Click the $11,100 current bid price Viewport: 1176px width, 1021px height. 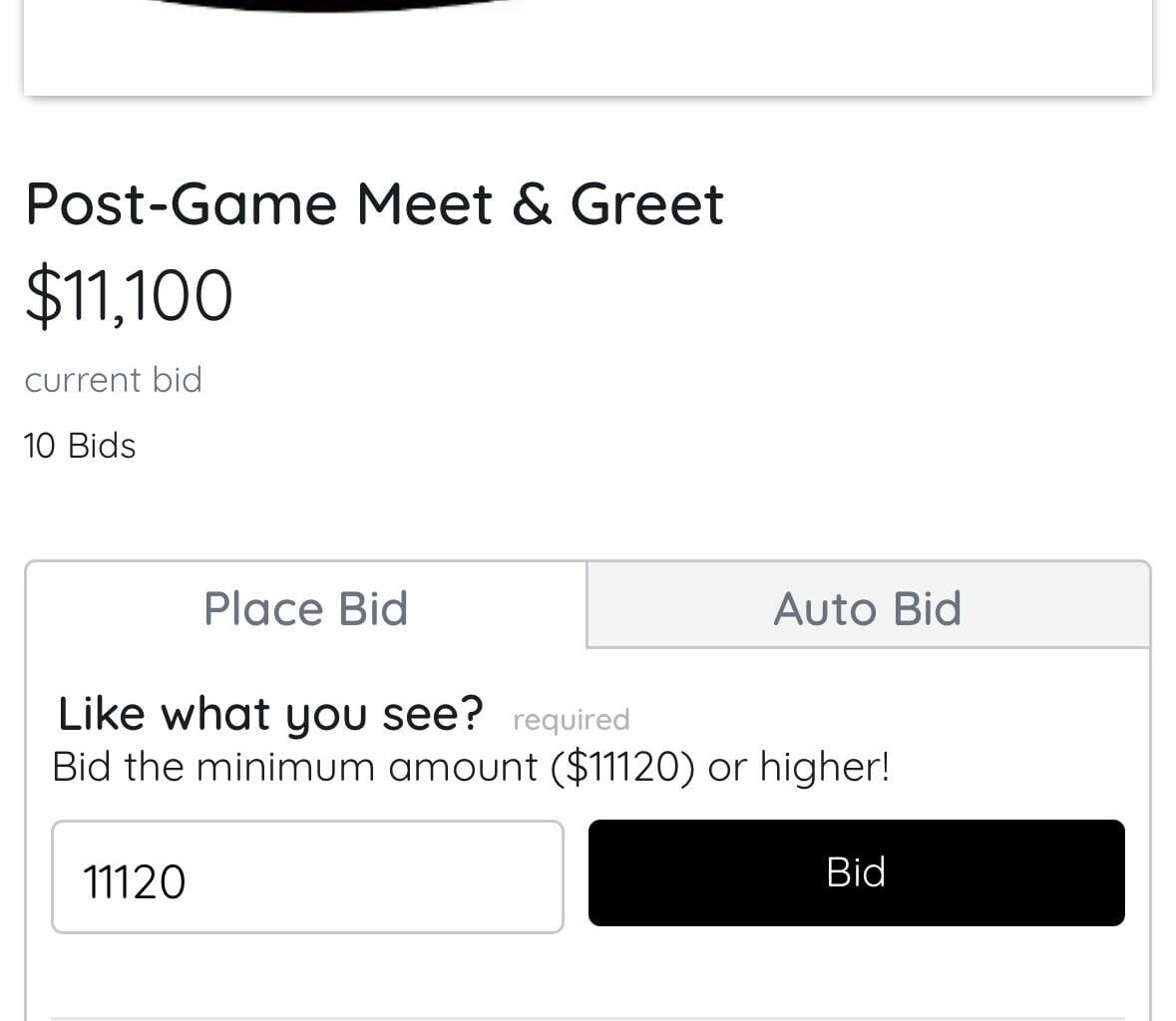point(130,295)
